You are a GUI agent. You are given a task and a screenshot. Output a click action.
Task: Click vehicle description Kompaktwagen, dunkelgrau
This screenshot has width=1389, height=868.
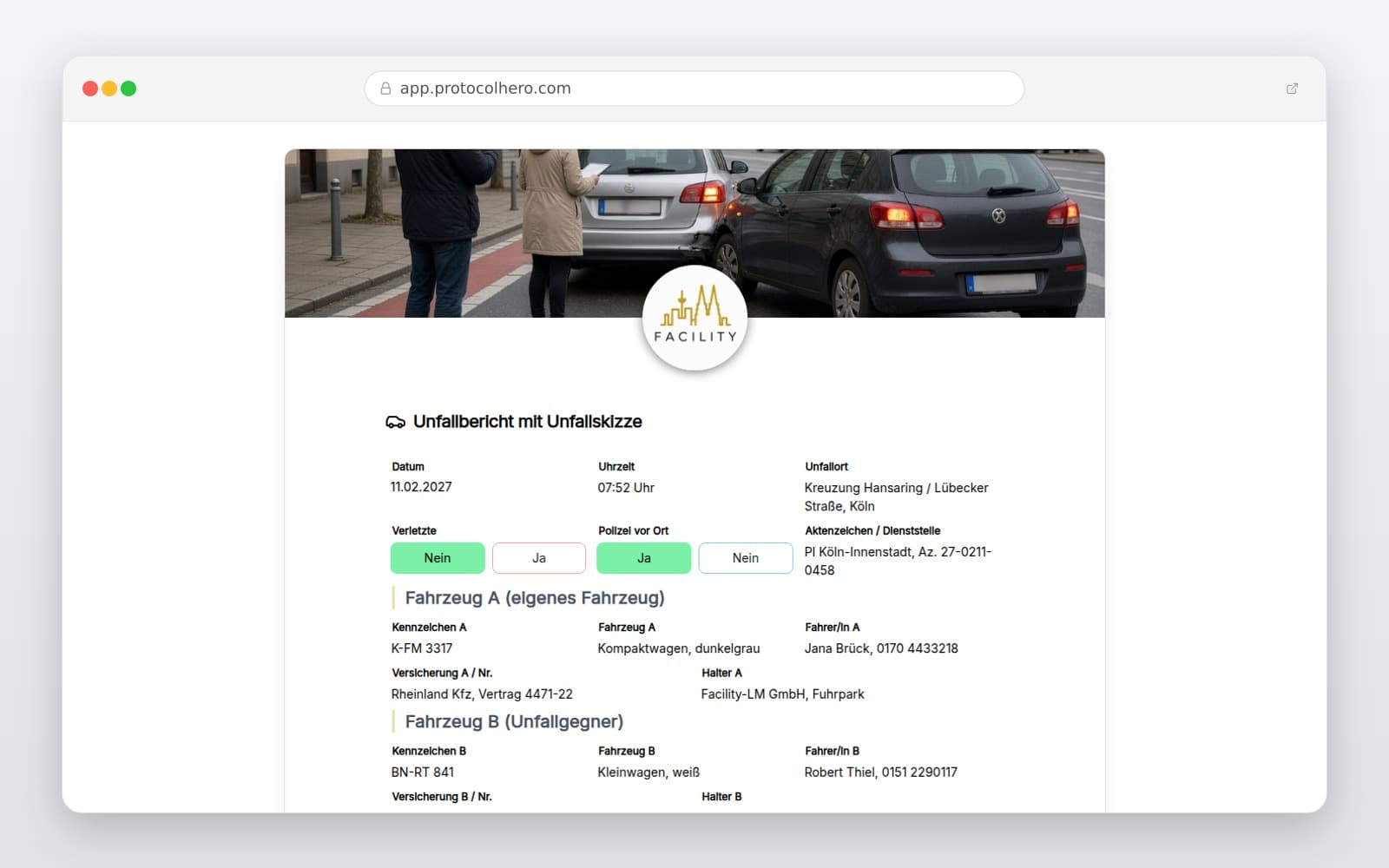pos(679,648)
